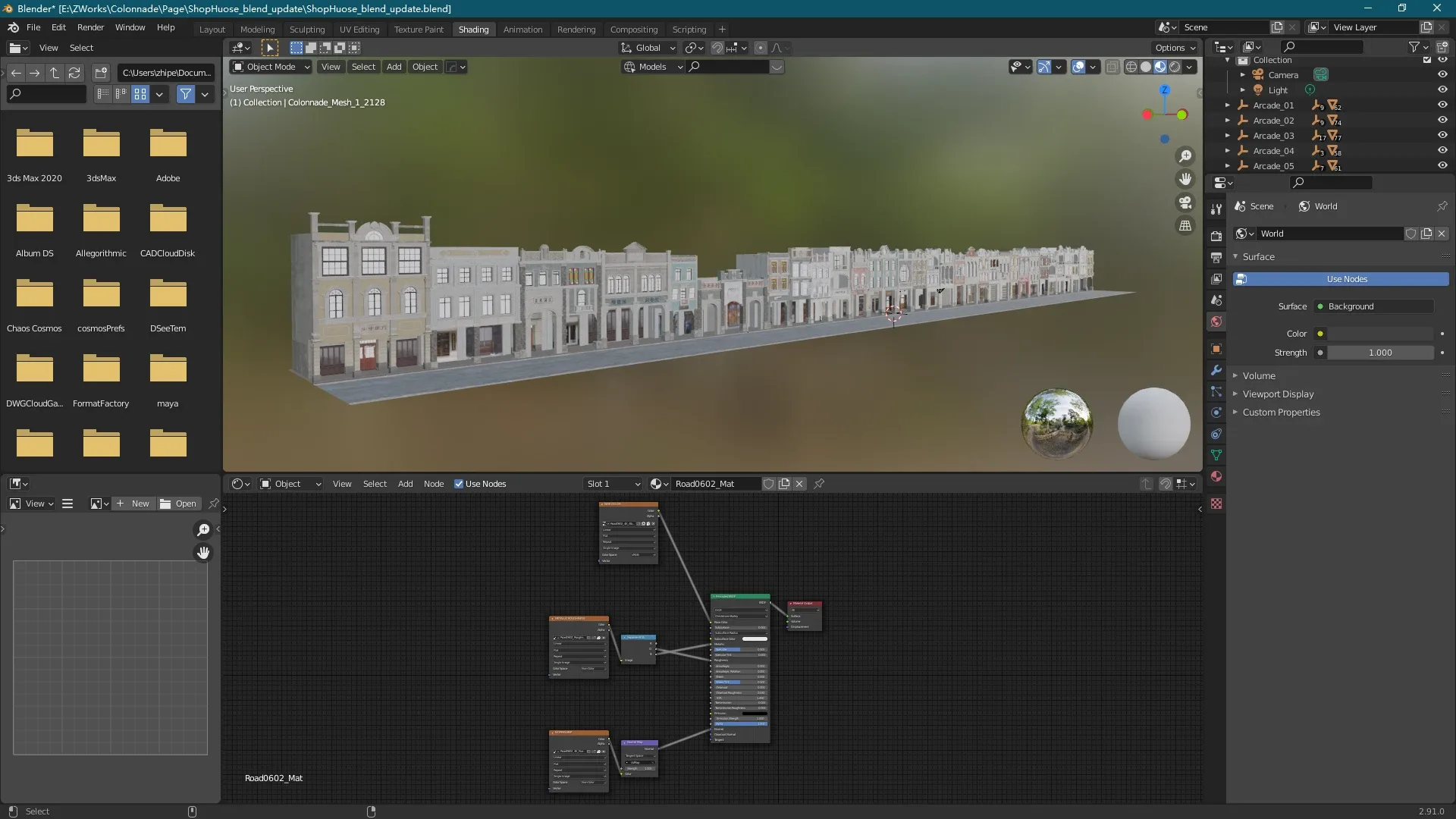Click the Open image button
The height and width of the screenshot is (819, 1456).
179,504
